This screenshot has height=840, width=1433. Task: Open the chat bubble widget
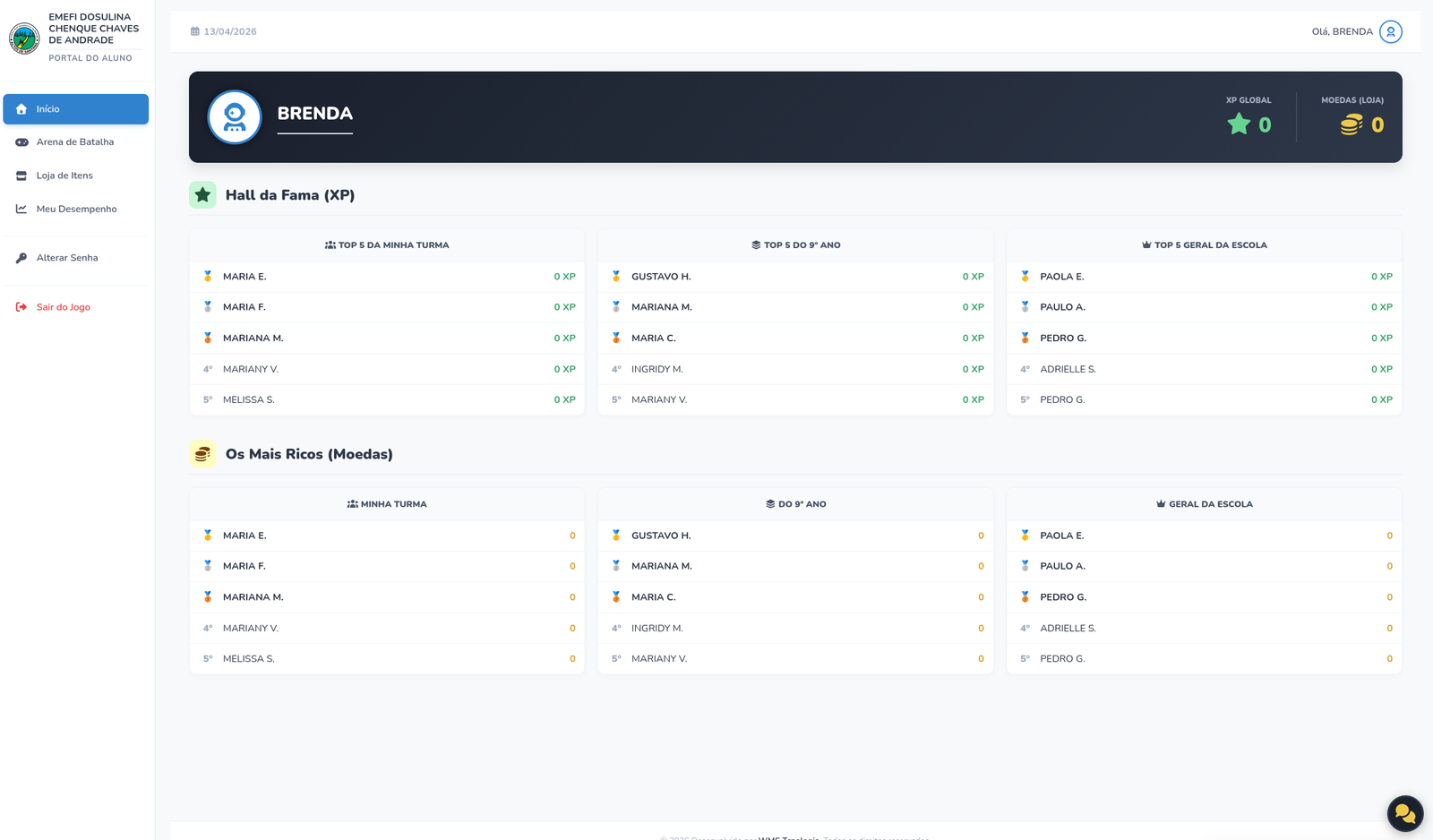coord(1404,813)
